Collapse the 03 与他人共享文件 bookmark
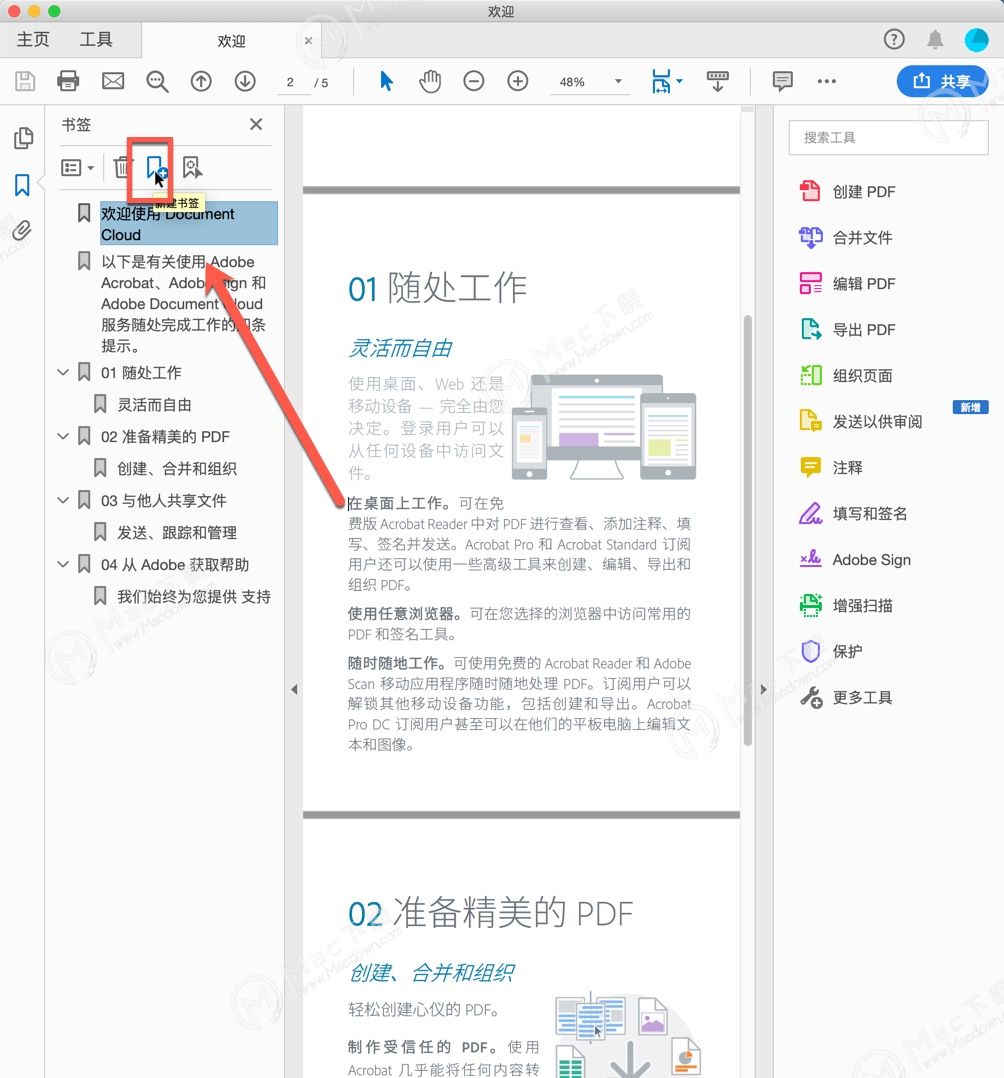 (63, 500)
